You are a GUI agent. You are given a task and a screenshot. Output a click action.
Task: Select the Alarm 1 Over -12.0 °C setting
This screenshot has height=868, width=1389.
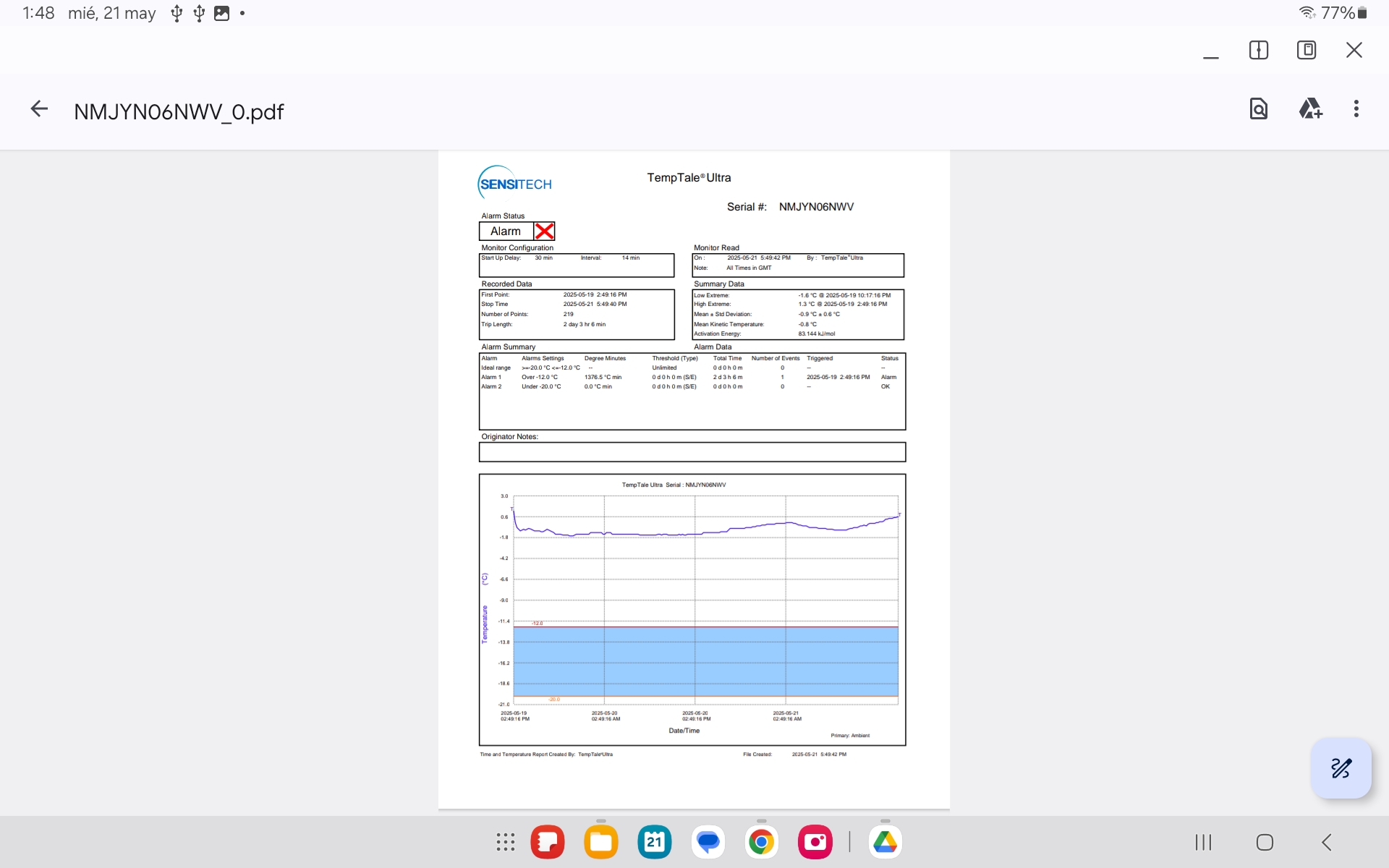pos(540,377)
